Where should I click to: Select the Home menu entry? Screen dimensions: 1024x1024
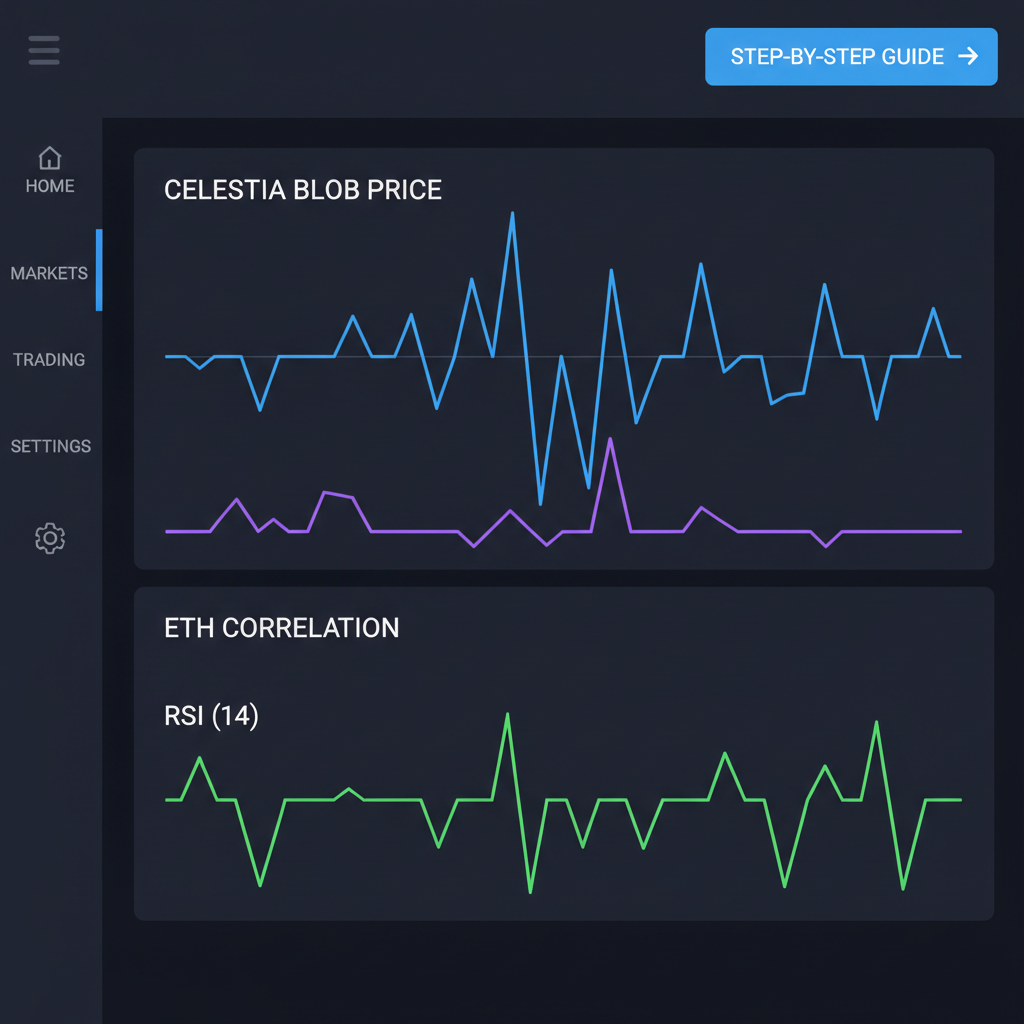coord(49,186)
